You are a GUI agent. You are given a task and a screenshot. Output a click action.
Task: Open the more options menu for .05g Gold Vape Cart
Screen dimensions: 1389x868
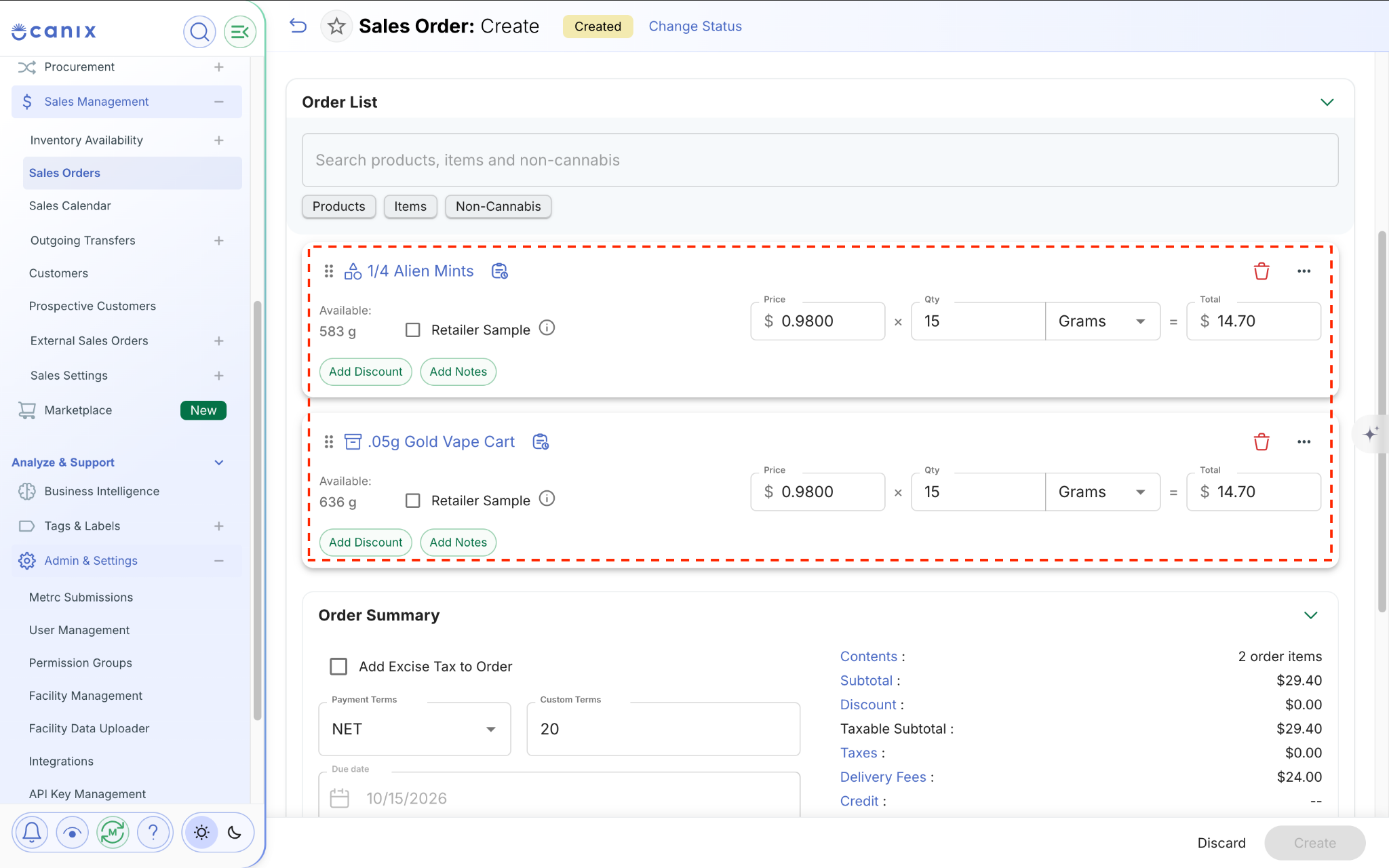[1304, 442]
